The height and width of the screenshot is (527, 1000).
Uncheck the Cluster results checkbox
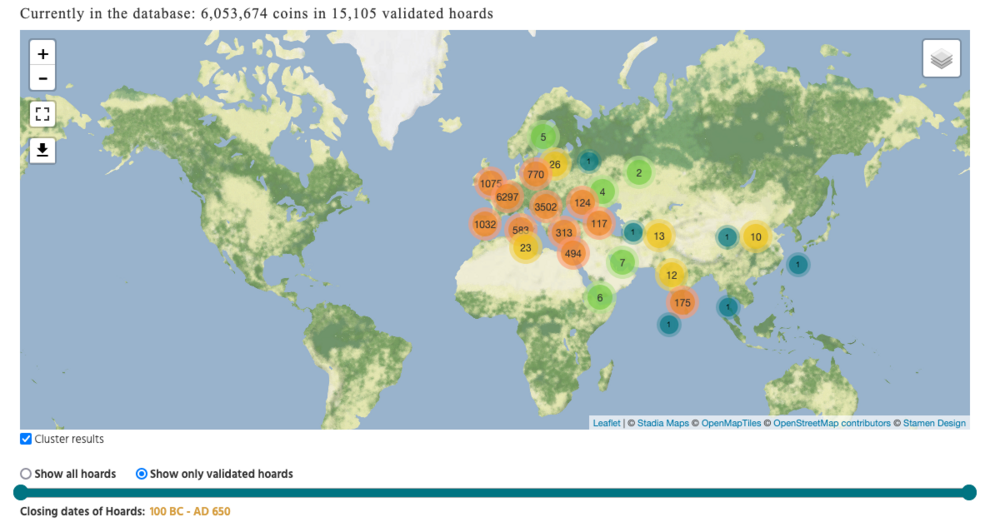26,439
